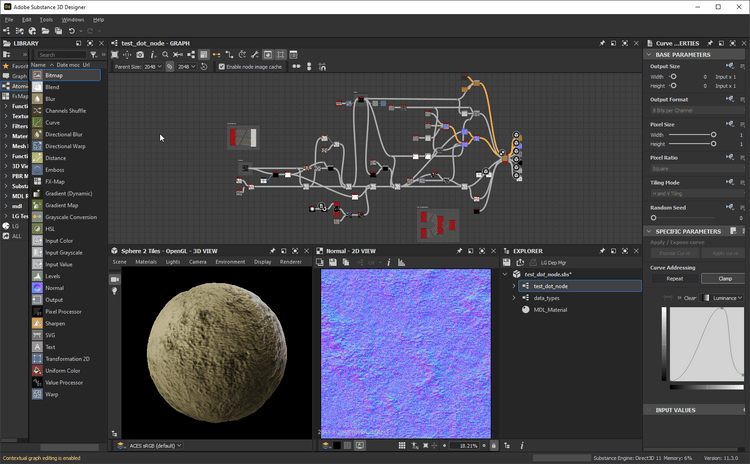Screen dimensions: 750x464
Task: Toggle Enable node image cache checkbox
Action: pos(222,67)
